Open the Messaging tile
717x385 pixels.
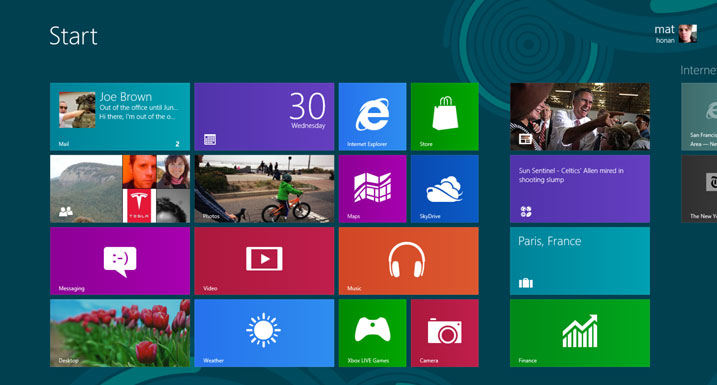coord(120,261)
